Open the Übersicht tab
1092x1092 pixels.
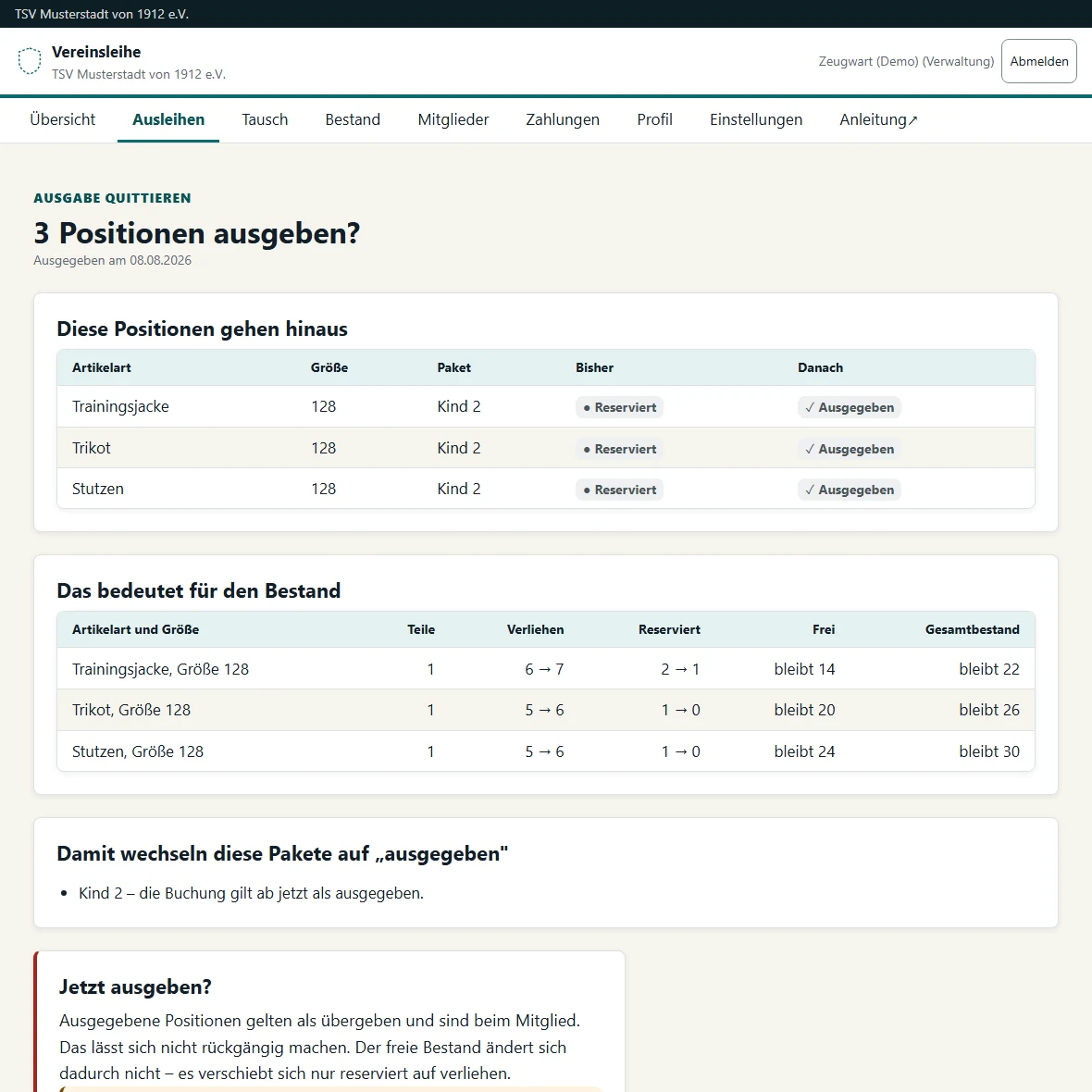63,119
